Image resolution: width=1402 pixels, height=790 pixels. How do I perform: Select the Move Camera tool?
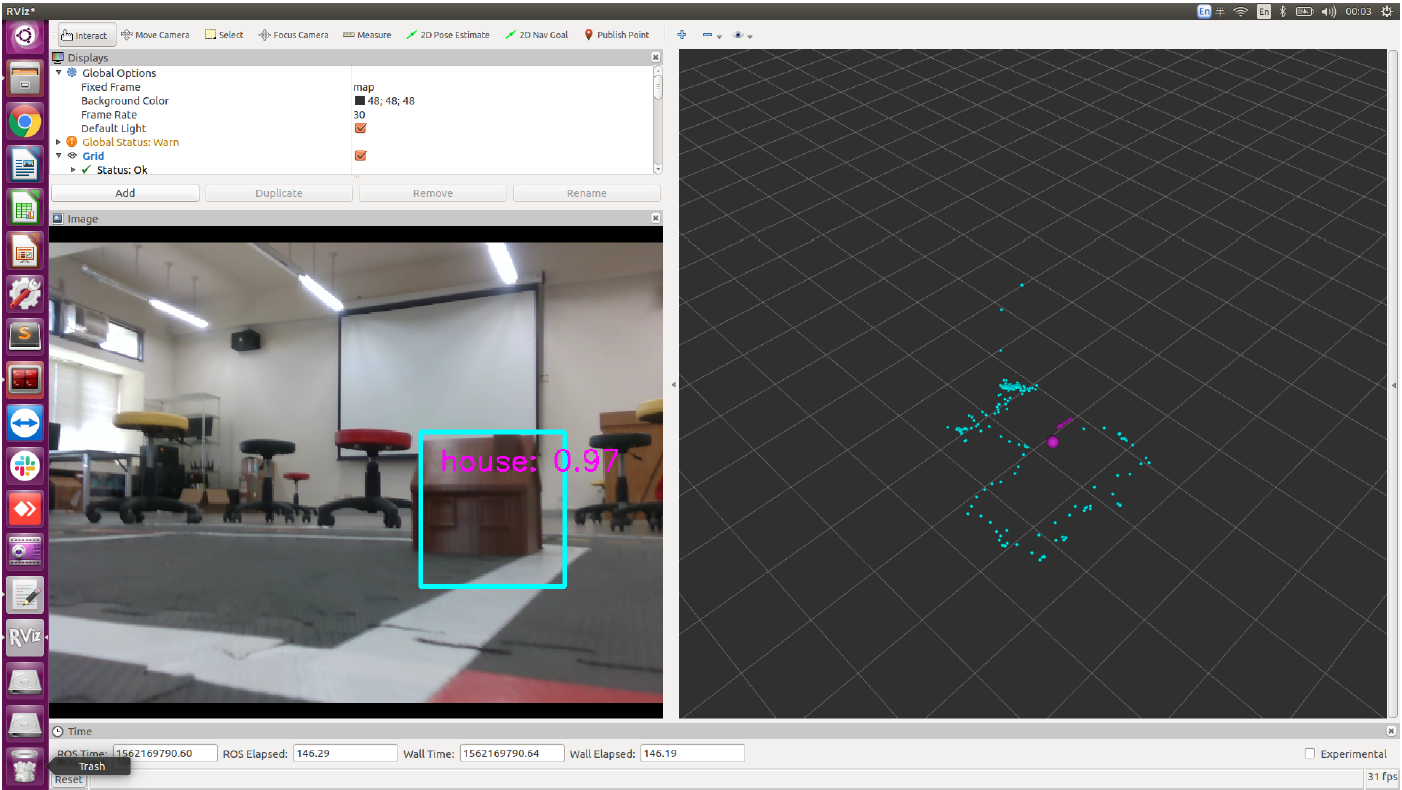tap(155, 35)
